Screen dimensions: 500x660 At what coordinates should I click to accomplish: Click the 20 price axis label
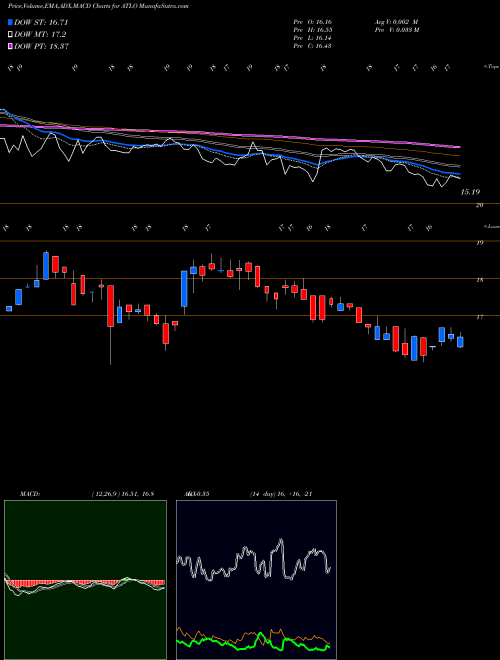pyautogui.click(x=479, y=205)
